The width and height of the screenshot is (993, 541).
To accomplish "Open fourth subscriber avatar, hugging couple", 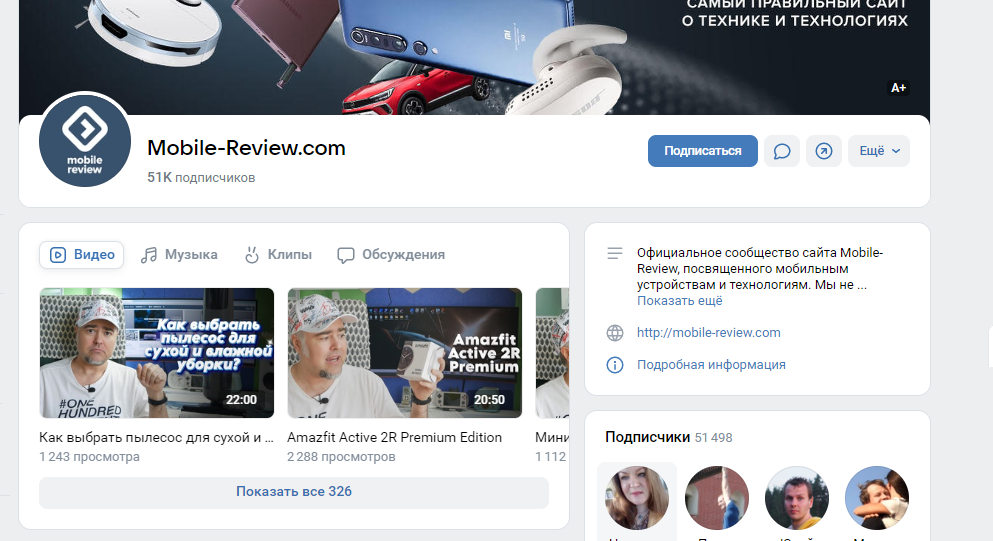I will click(x=876, y=498).
